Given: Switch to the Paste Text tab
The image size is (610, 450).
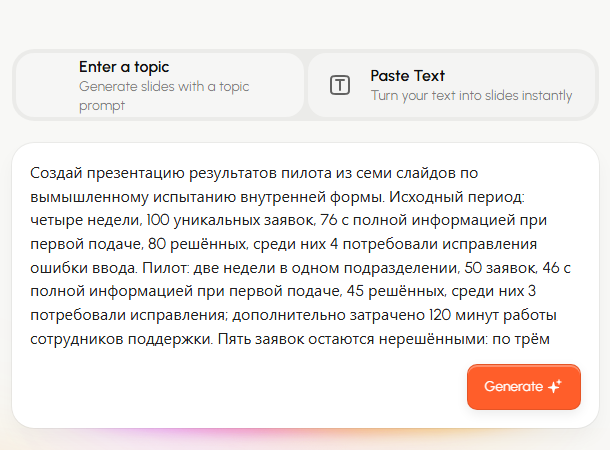Looking at the screenshot, I should pos(451,85).
